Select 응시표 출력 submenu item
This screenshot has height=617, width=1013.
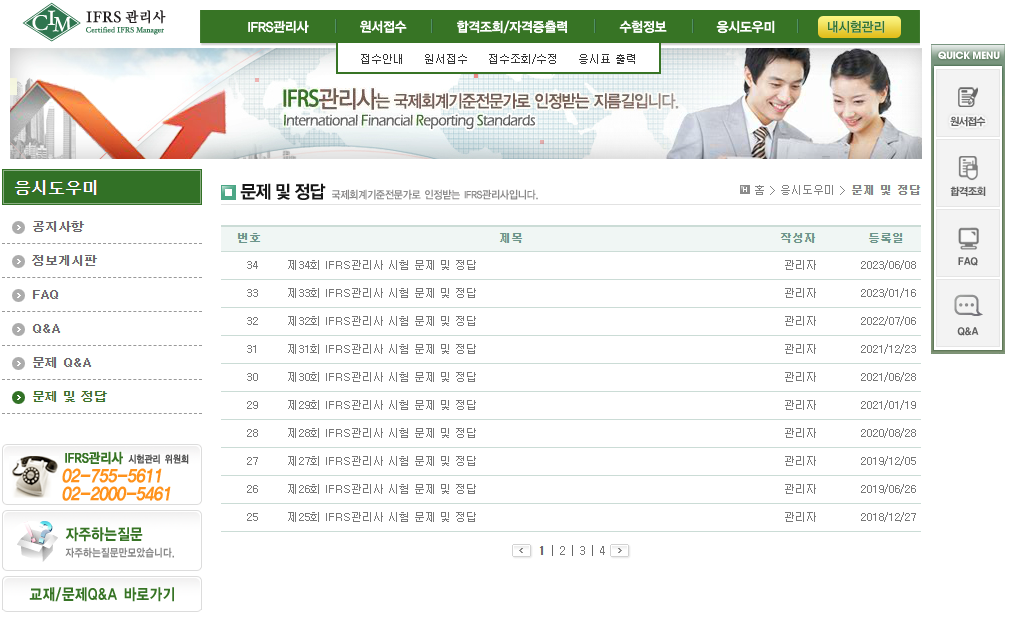tap(607, 59)
